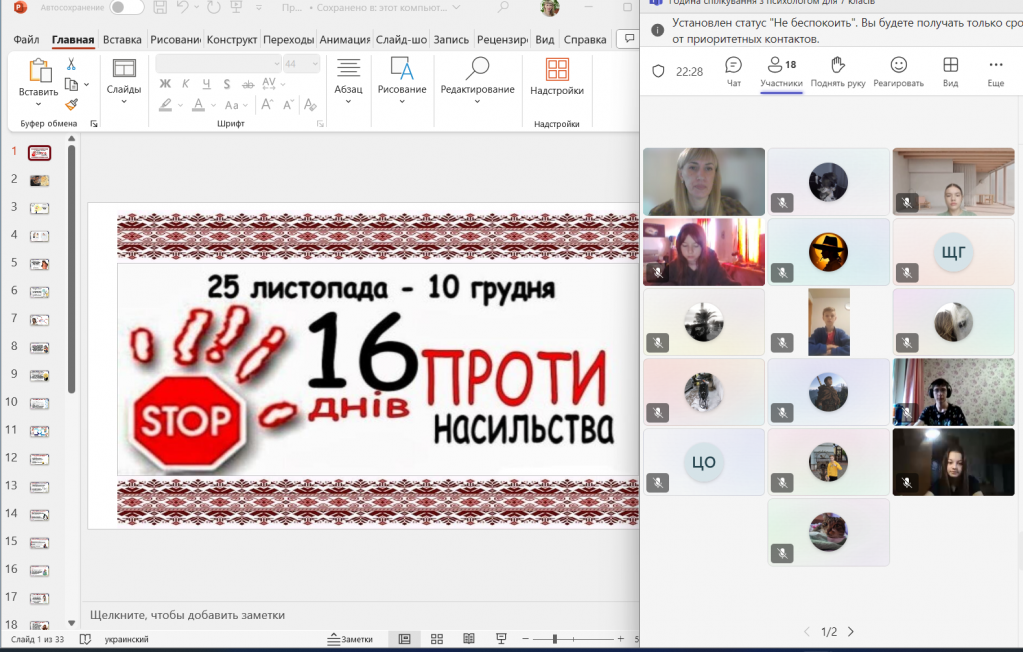Go to participants page 2 with arrow
Image resolution: width=1023 pixels, height=652 pixels.
(x=851, y=631)
